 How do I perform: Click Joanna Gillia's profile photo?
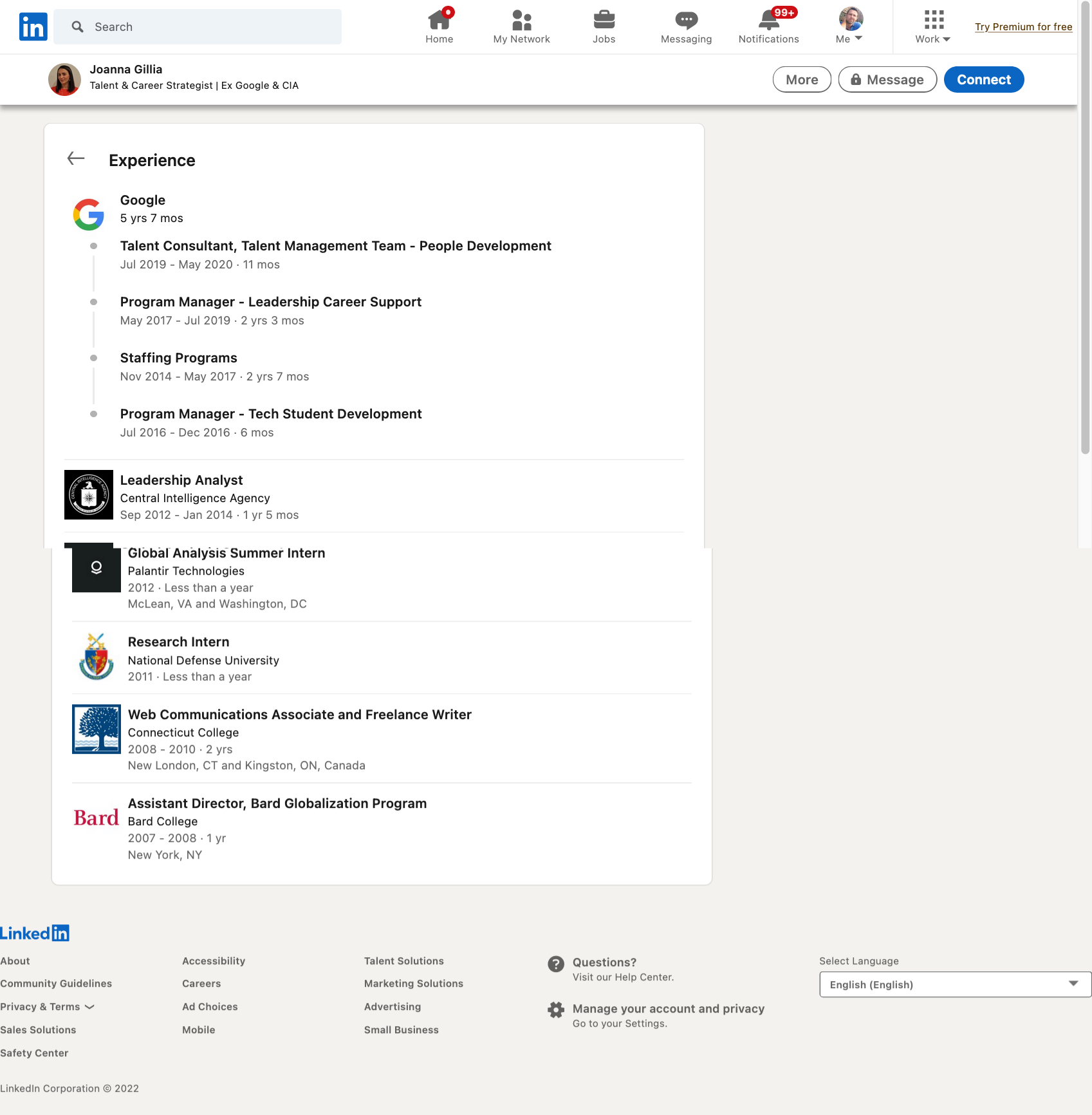[x=64, y=79]
